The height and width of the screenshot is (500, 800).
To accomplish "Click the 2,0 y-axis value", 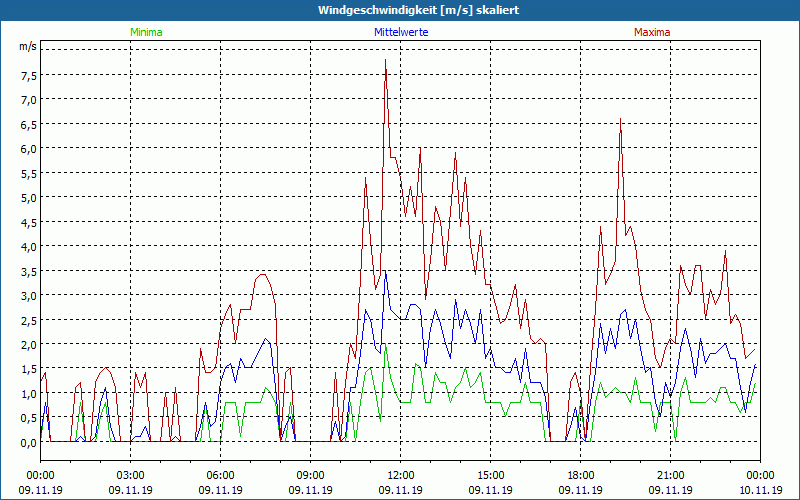I will 29,345.
